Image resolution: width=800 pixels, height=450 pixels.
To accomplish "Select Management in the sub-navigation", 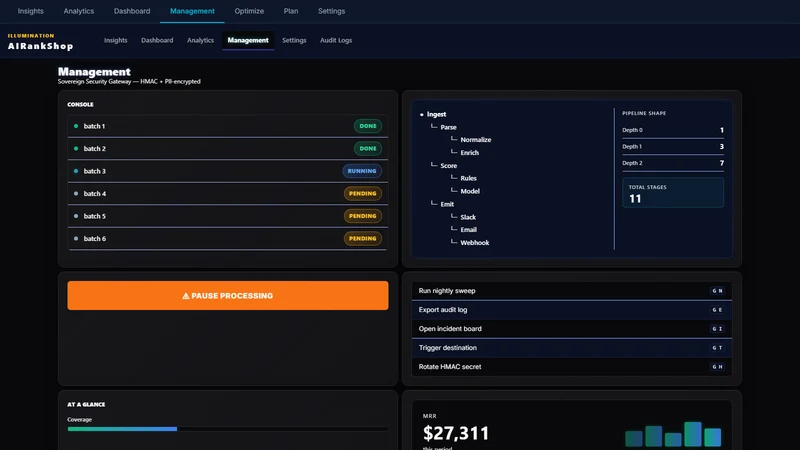I will (x=248, y=40).
